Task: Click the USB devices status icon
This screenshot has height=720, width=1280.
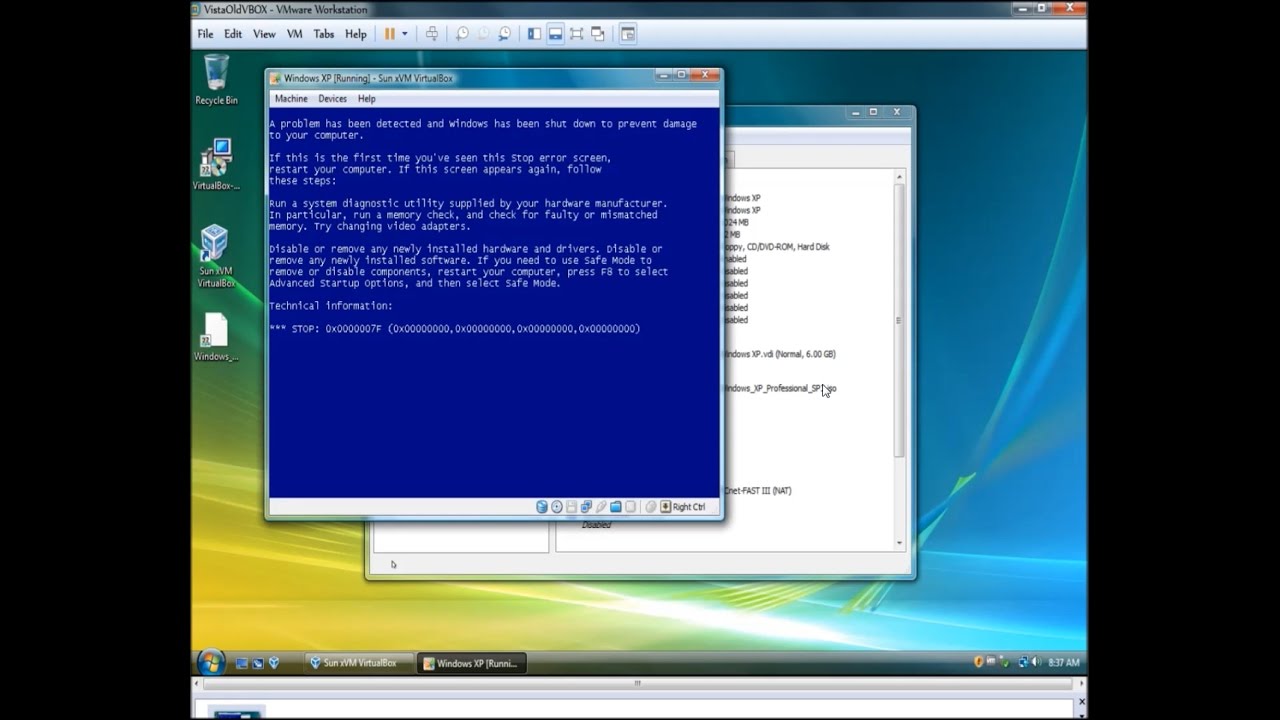Action: (601, 507)
